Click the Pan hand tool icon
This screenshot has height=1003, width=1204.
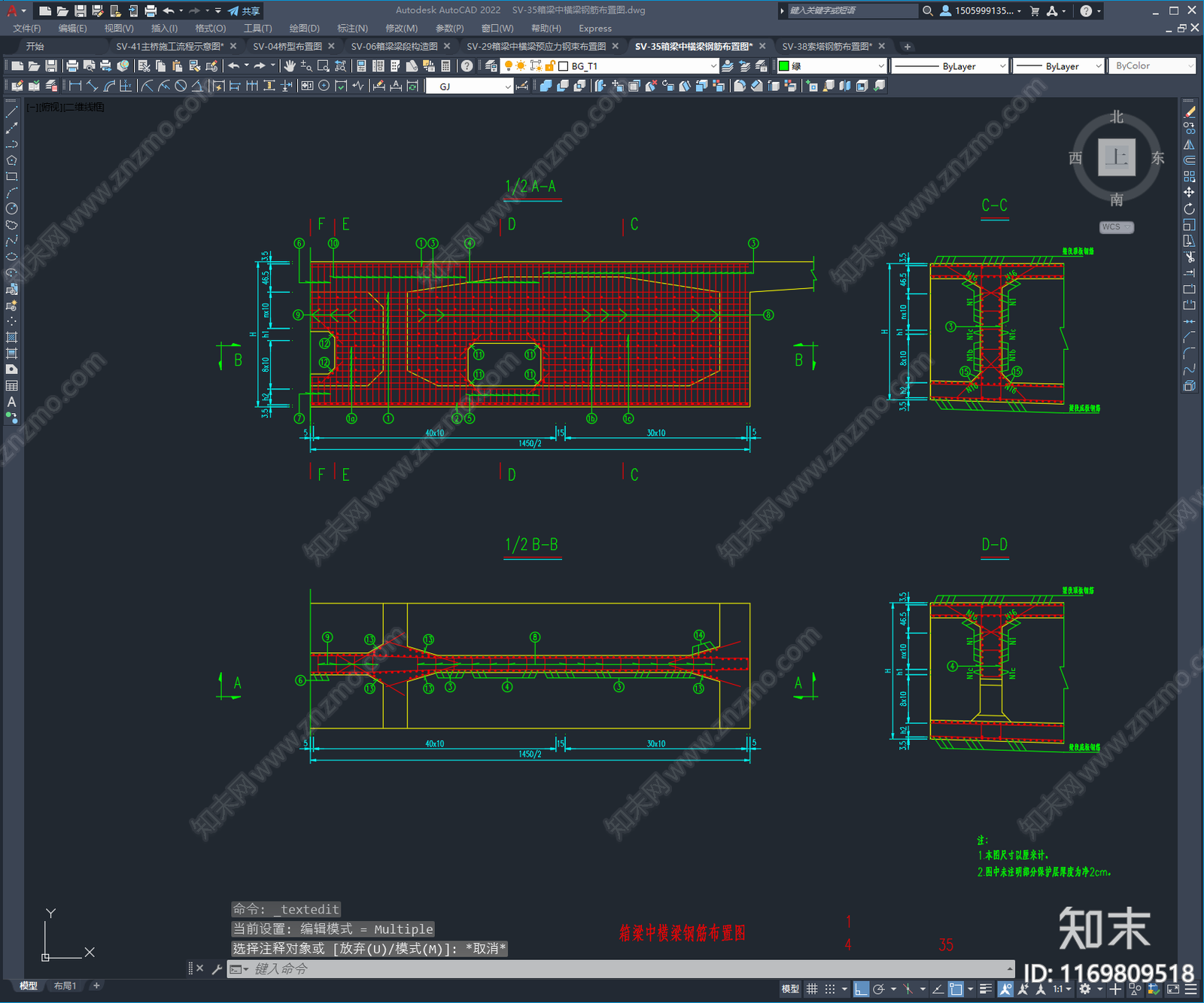(289, 66)
